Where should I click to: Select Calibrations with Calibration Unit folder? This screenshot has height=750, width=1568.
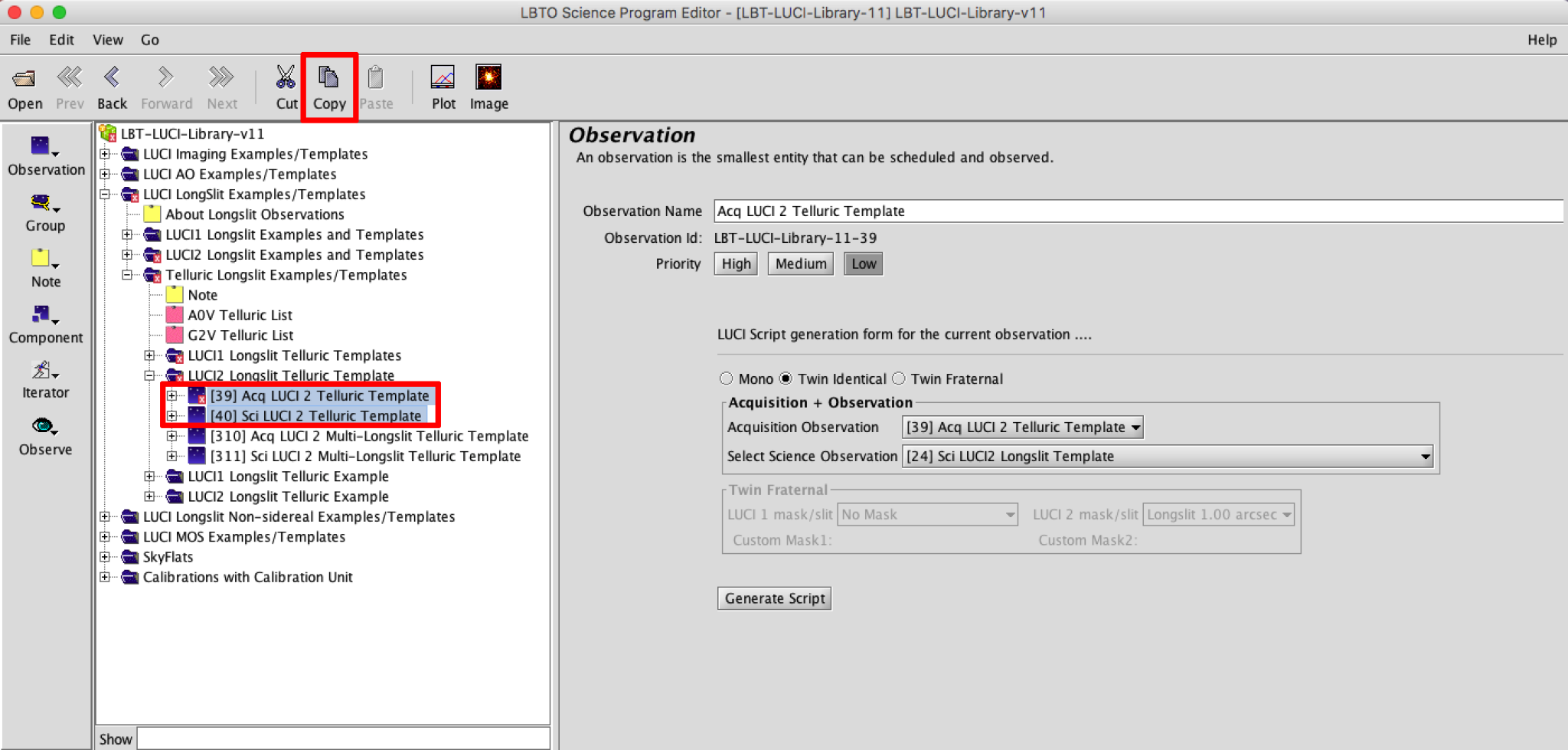[x=247, y=577]
